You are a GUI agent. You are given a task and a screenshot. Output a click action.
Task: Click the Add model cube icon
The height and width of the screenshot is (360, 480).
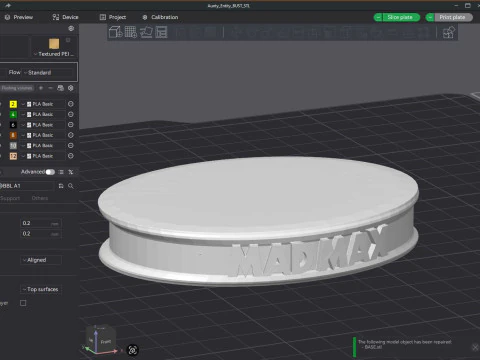pos(116,32)
